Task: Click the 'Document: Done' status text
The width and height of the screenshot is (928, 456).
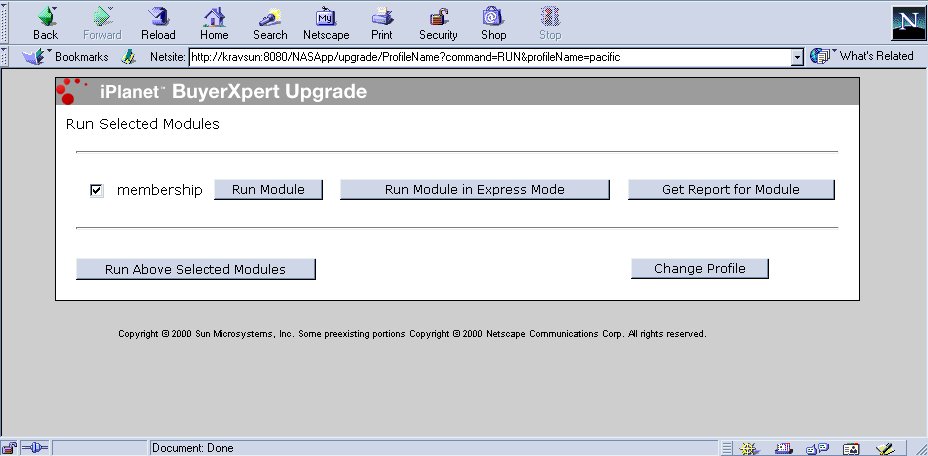Action: pos(193,448)
